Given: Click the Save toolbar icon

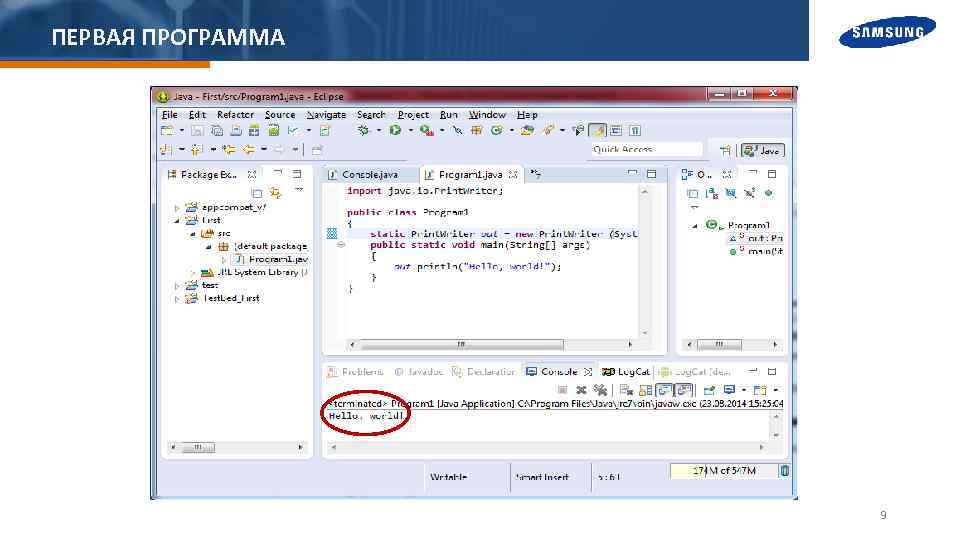Looking at the screenshot, I should pos(197,130).
